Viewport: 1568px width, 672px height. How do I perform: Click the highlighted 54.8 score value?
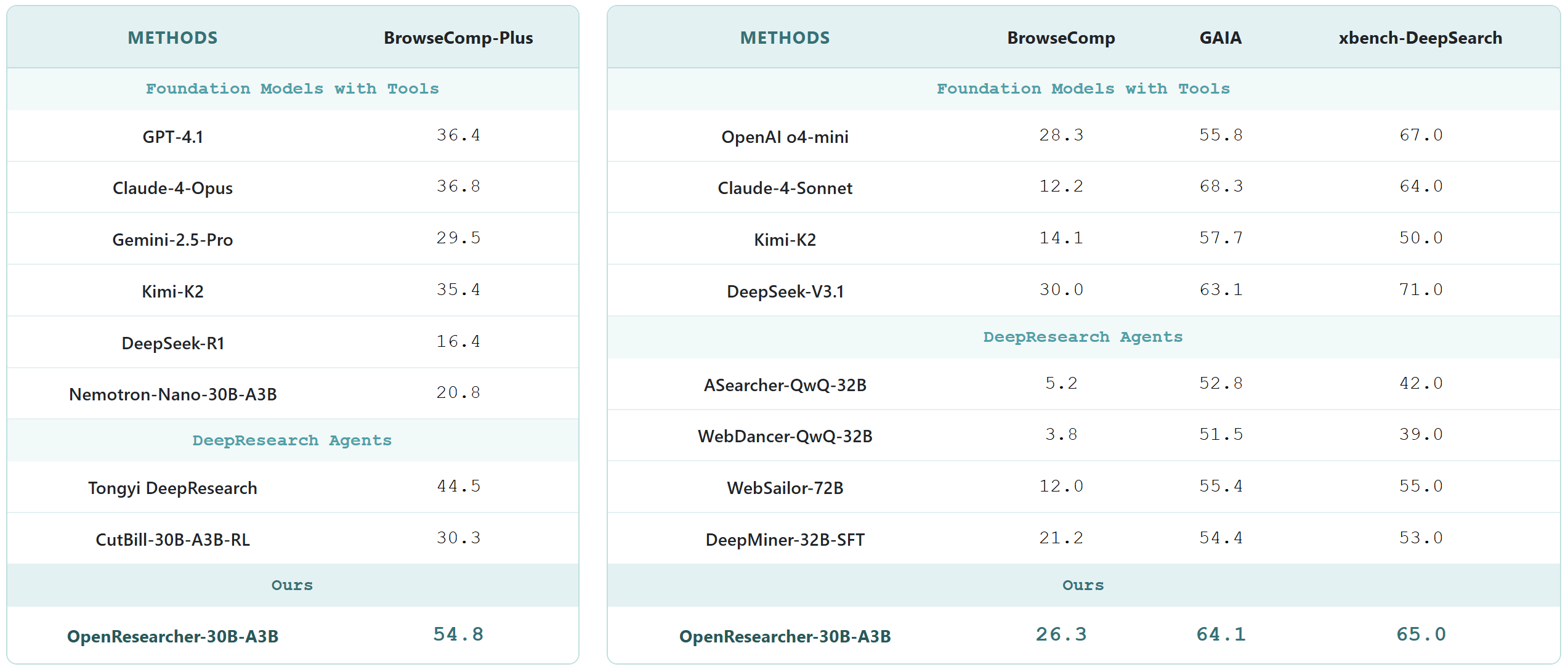click(458, 634)
